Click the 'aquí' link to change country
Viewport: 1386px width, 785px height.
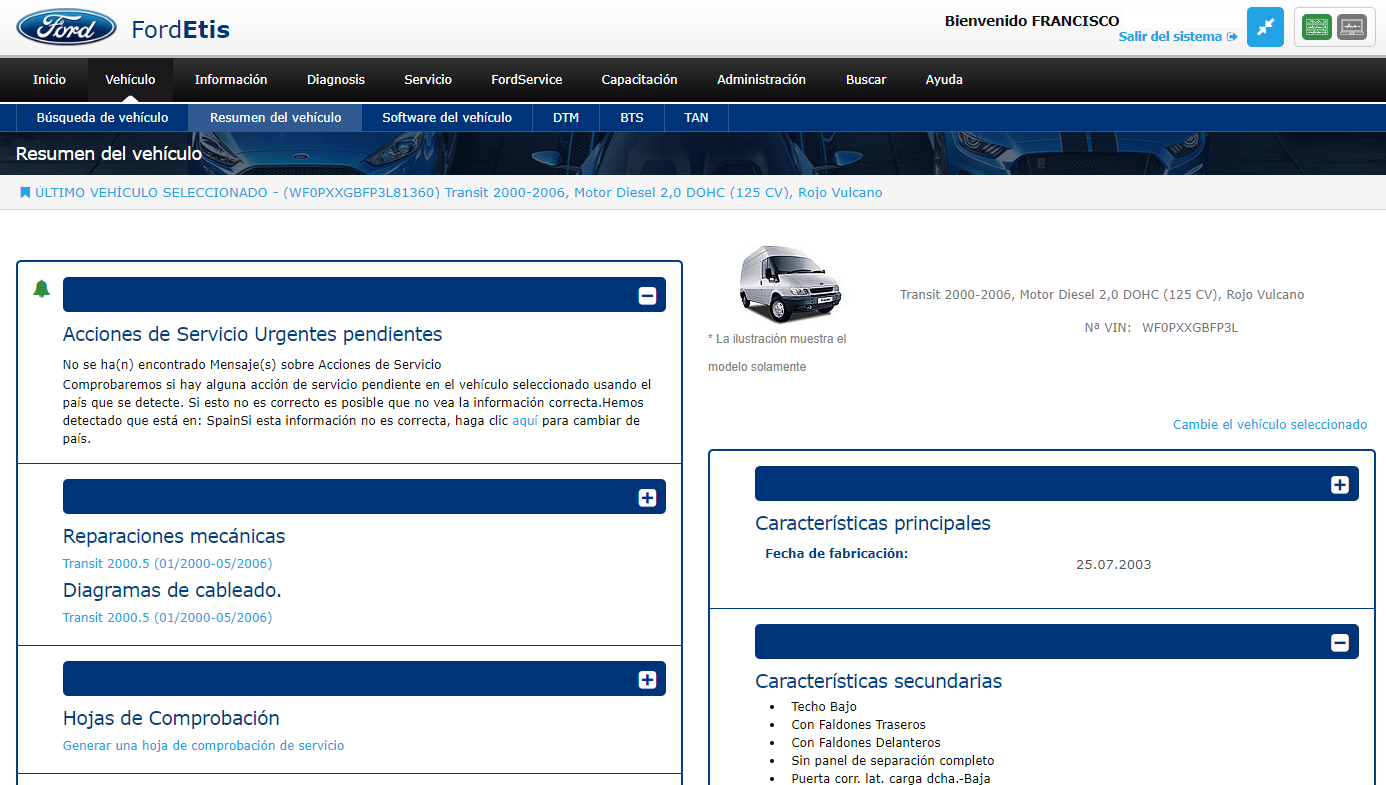pyautogui.click(x=524, y=421)
